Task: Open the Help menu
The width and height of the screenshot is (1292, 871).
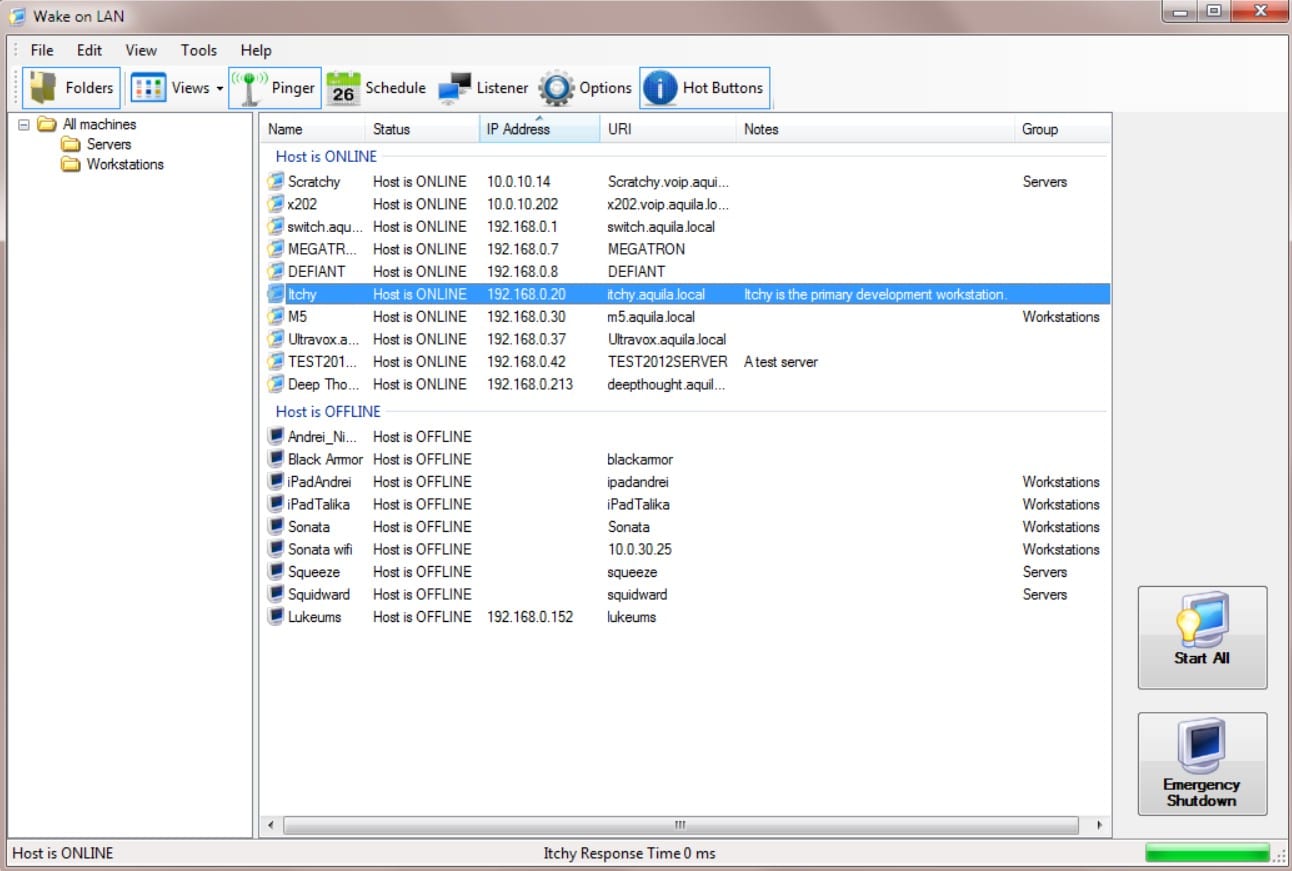Action: coord(256,50)
